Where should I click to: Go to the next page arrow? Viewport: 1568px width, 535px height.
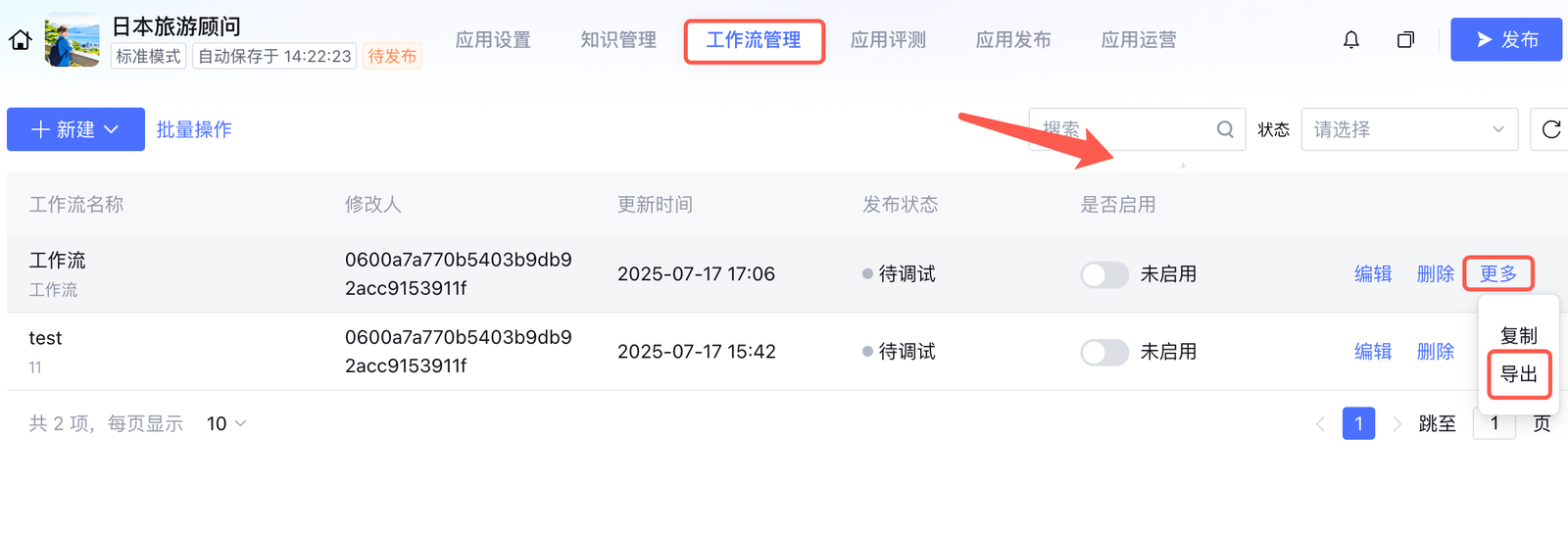coord(1396,424)
